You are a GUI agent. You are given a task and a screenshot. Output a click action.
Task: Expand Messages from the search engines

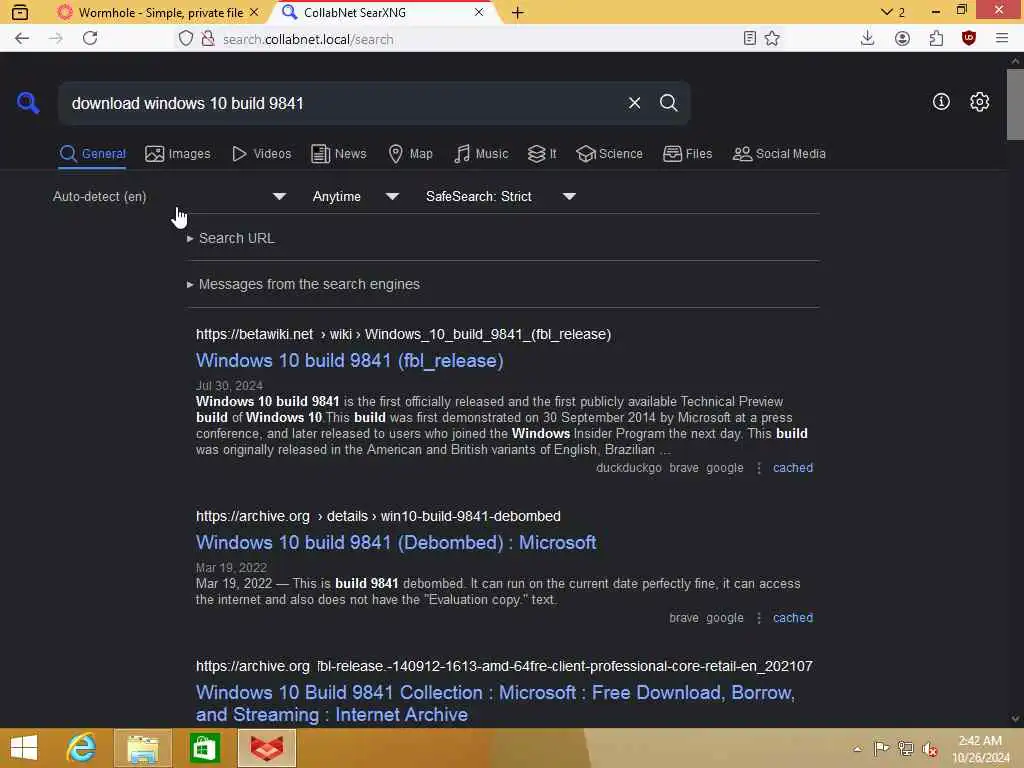[x=303, y=284]
